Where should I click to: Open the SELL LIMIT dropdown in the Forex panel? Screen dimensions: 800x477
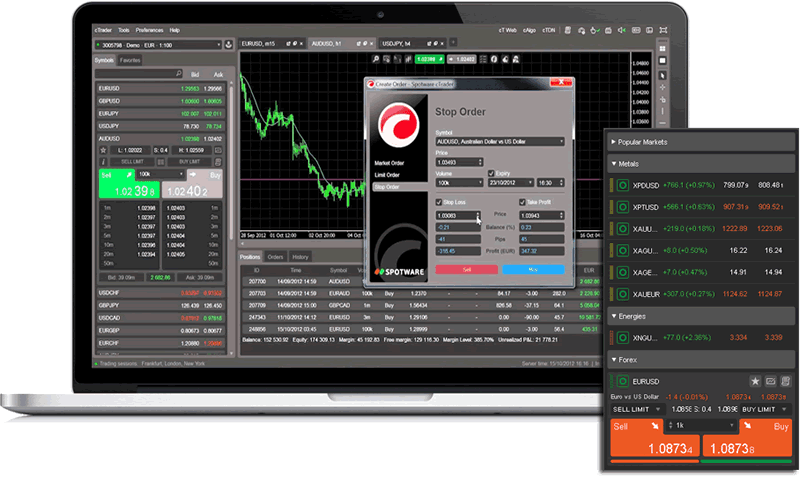637,409
